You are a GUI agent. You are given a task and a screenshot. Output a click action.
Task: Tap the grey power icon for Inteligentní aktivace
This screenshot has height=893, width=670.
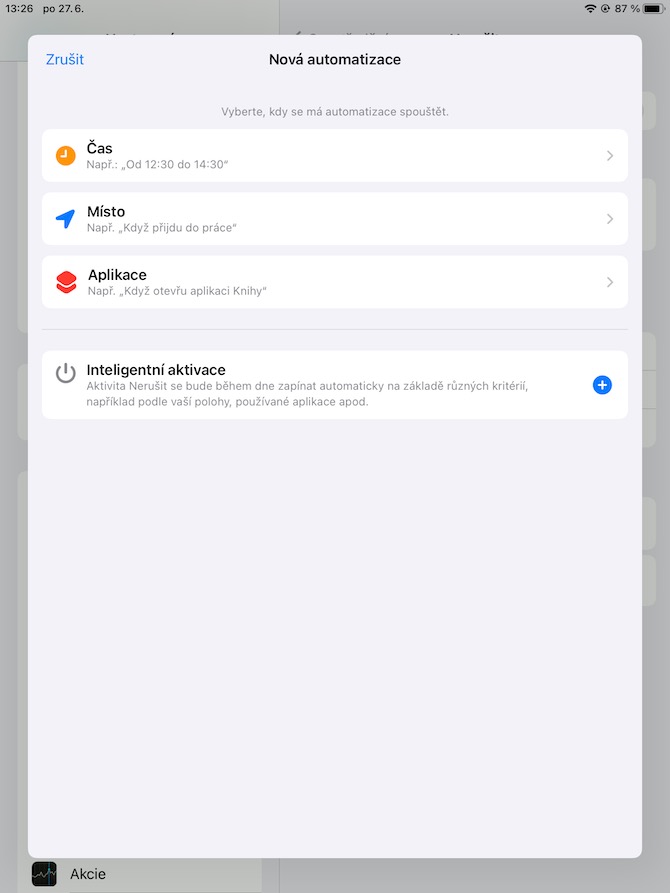coord(66,373)
